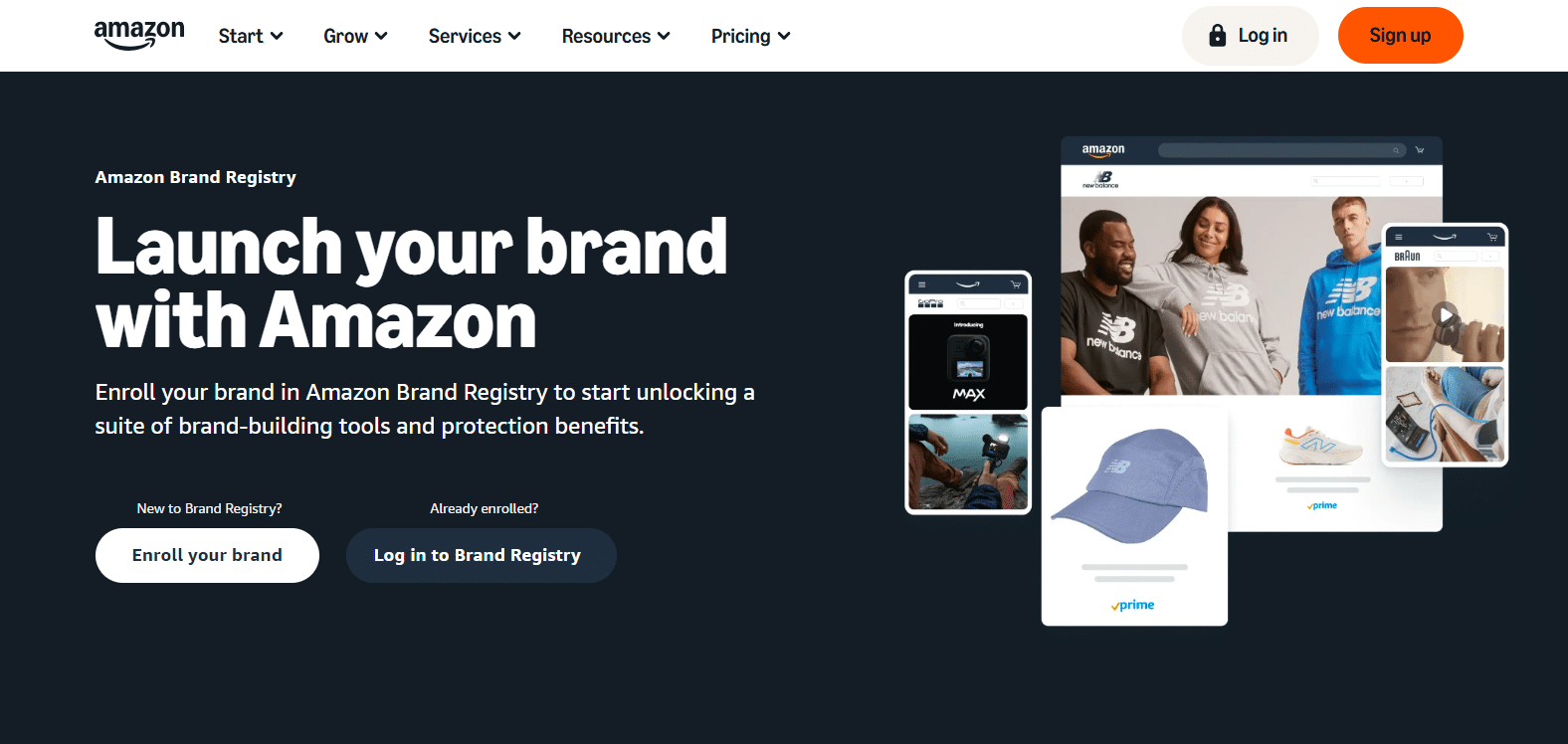1568x744 pixels.
Task: Click the cart icon in mockup browser bar
Action: (x=1420, y=150)
